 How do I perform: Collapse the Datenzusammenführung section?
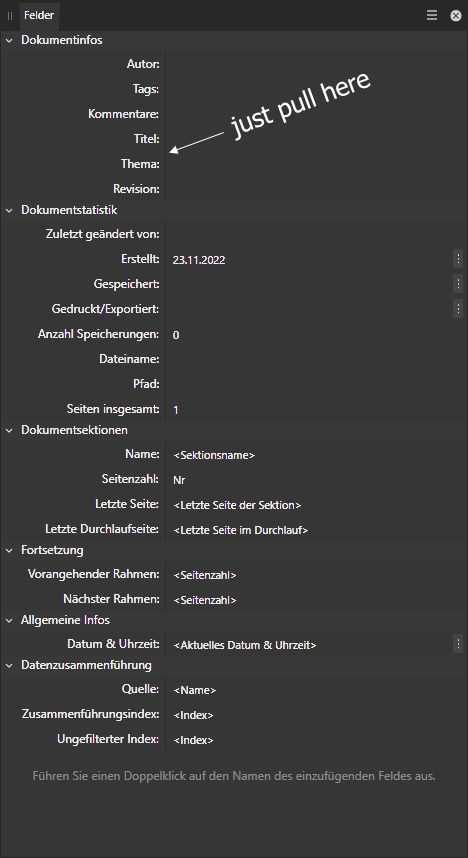point(9,666)
